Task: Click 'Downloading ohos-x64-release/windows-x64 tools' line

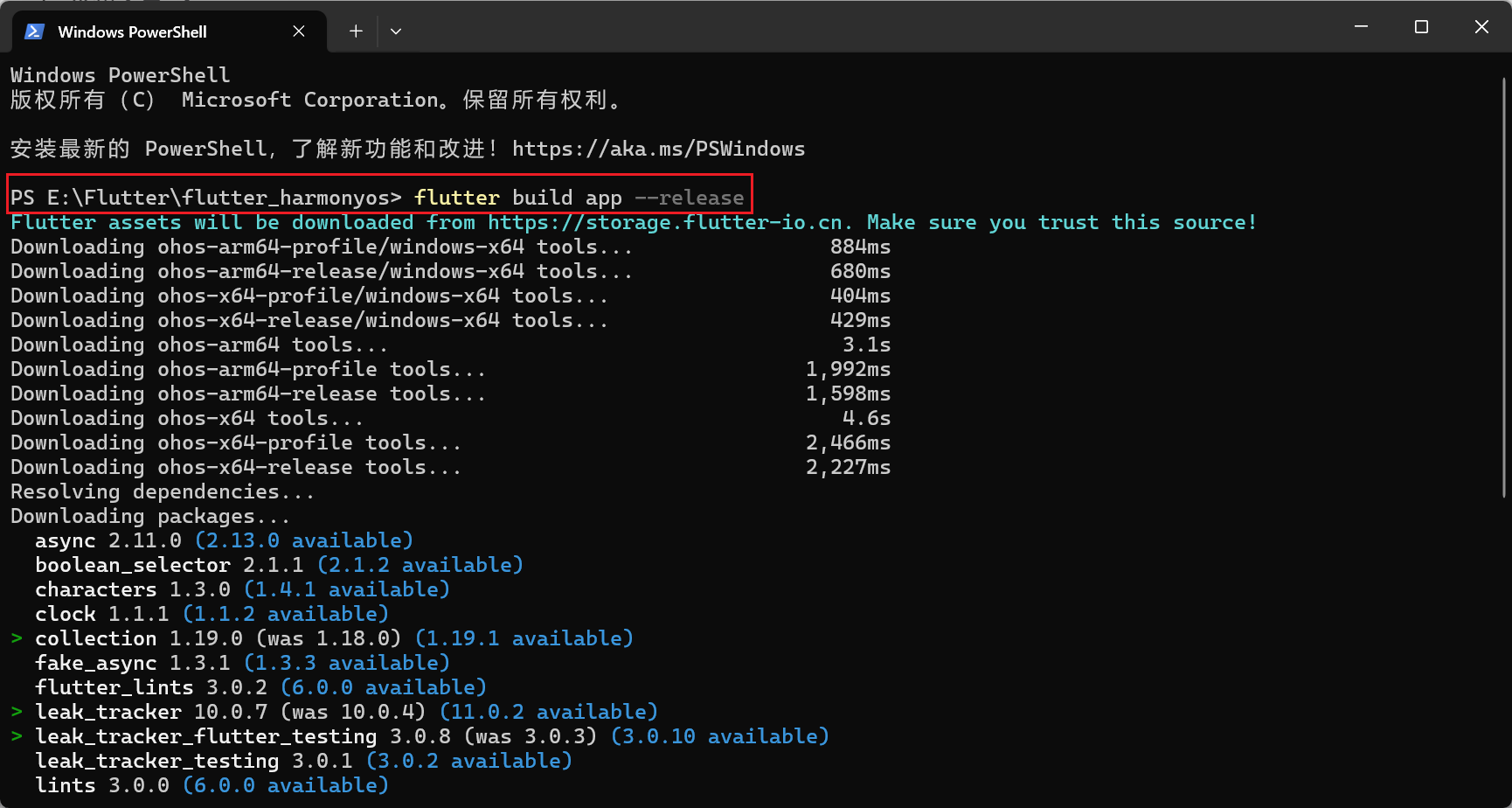Action: (309, 320)
